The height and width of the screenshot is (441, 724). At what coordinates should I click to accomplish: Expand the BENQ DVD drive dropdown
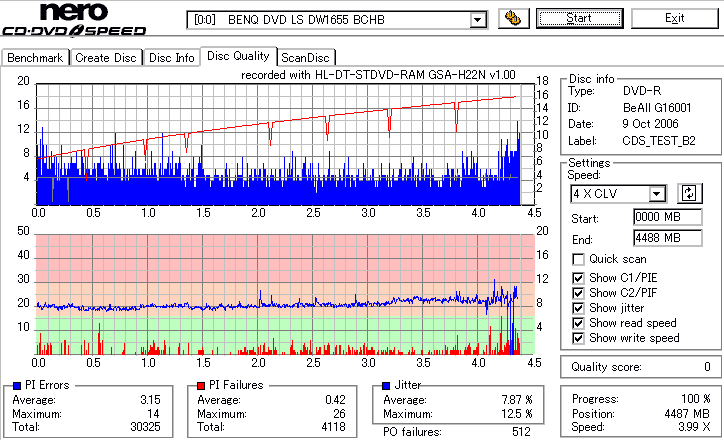click(x=478, y=20)
